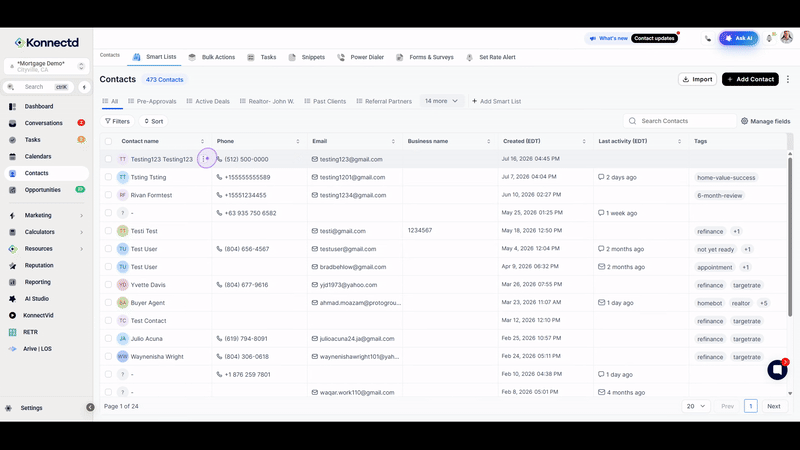This screenshot has height=450, width=800.
Task: Expand the Marketing submenu
Action: (x=82, y=216)
